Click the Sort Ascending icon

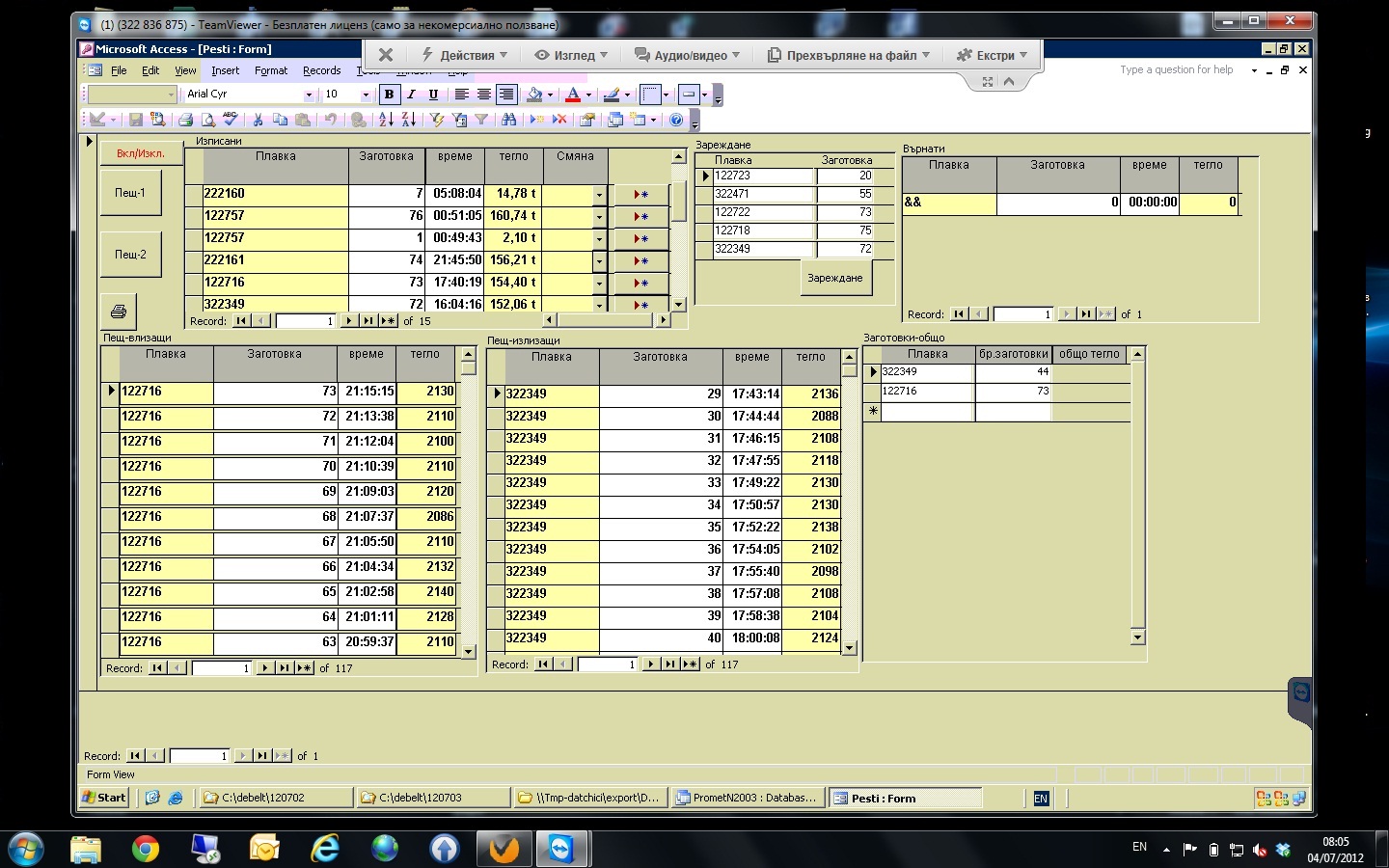pyautogui.click(x=386, y=120)
